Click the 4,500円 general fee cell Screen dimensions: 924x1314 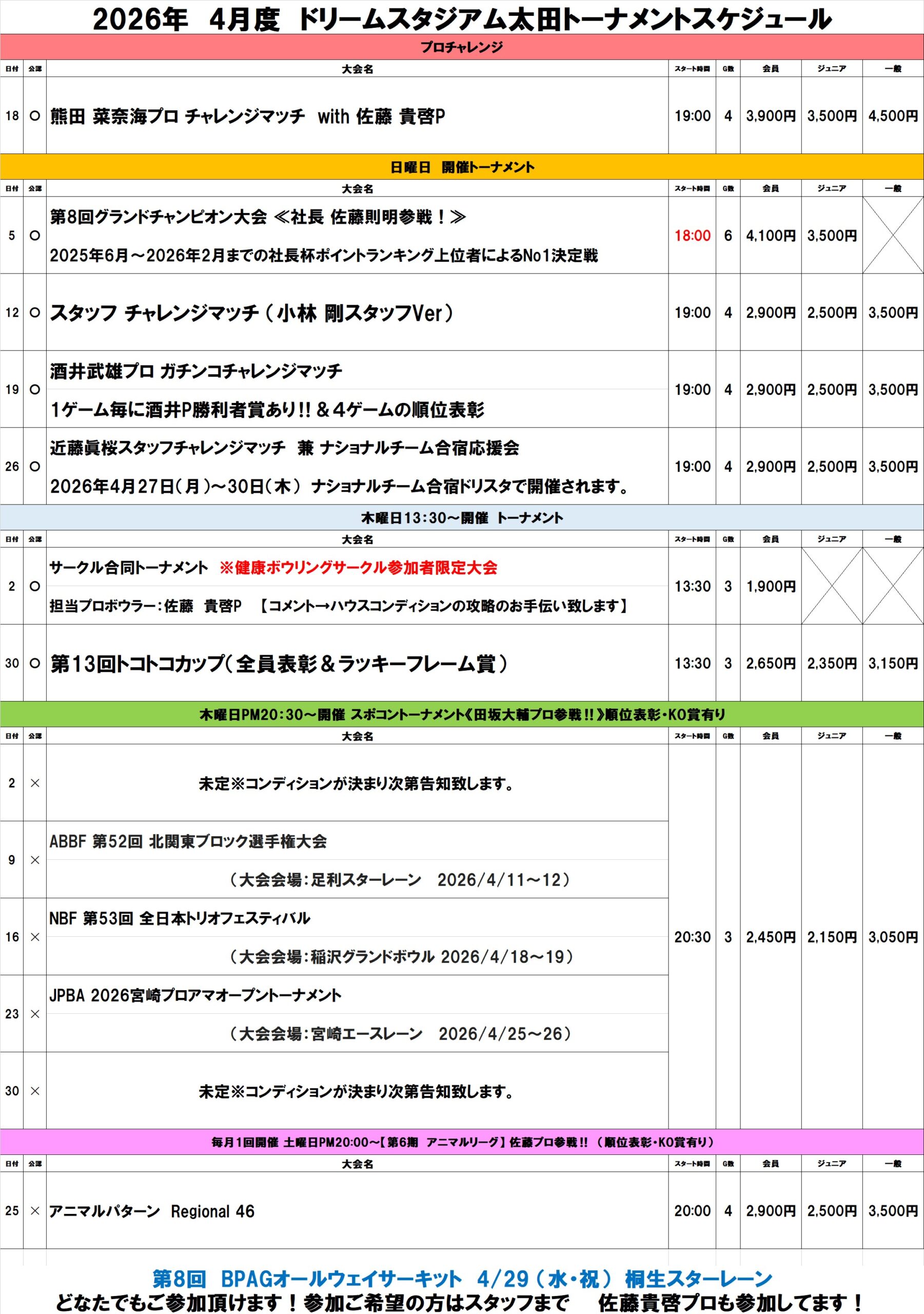click(x=893, y=115)
